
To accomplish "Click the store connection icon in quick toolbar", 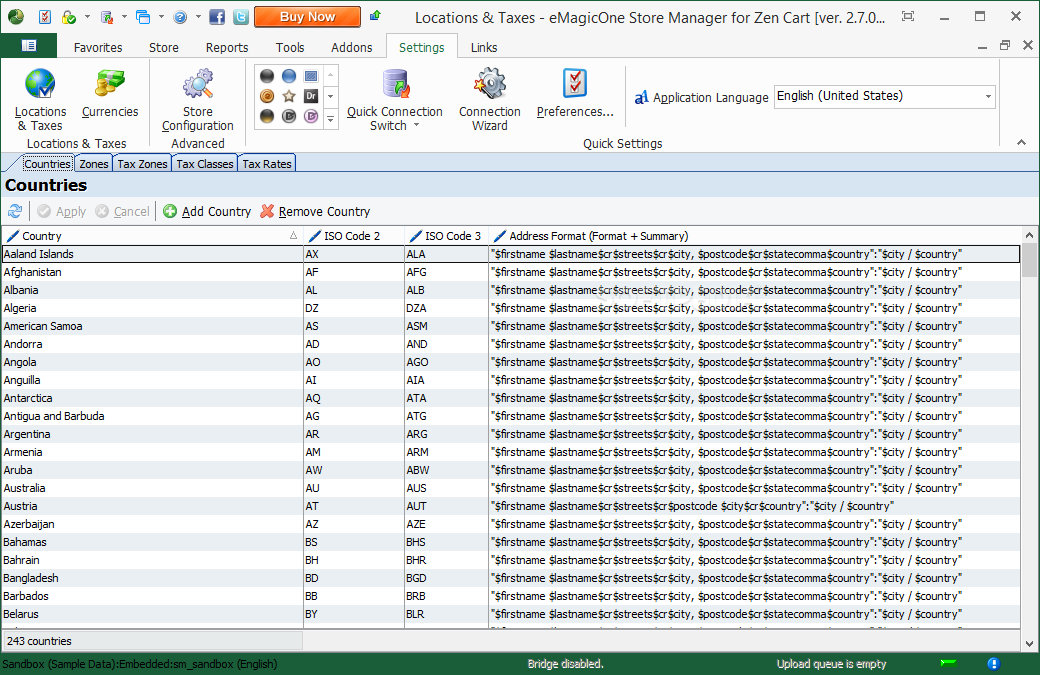I will coord(106,17).
